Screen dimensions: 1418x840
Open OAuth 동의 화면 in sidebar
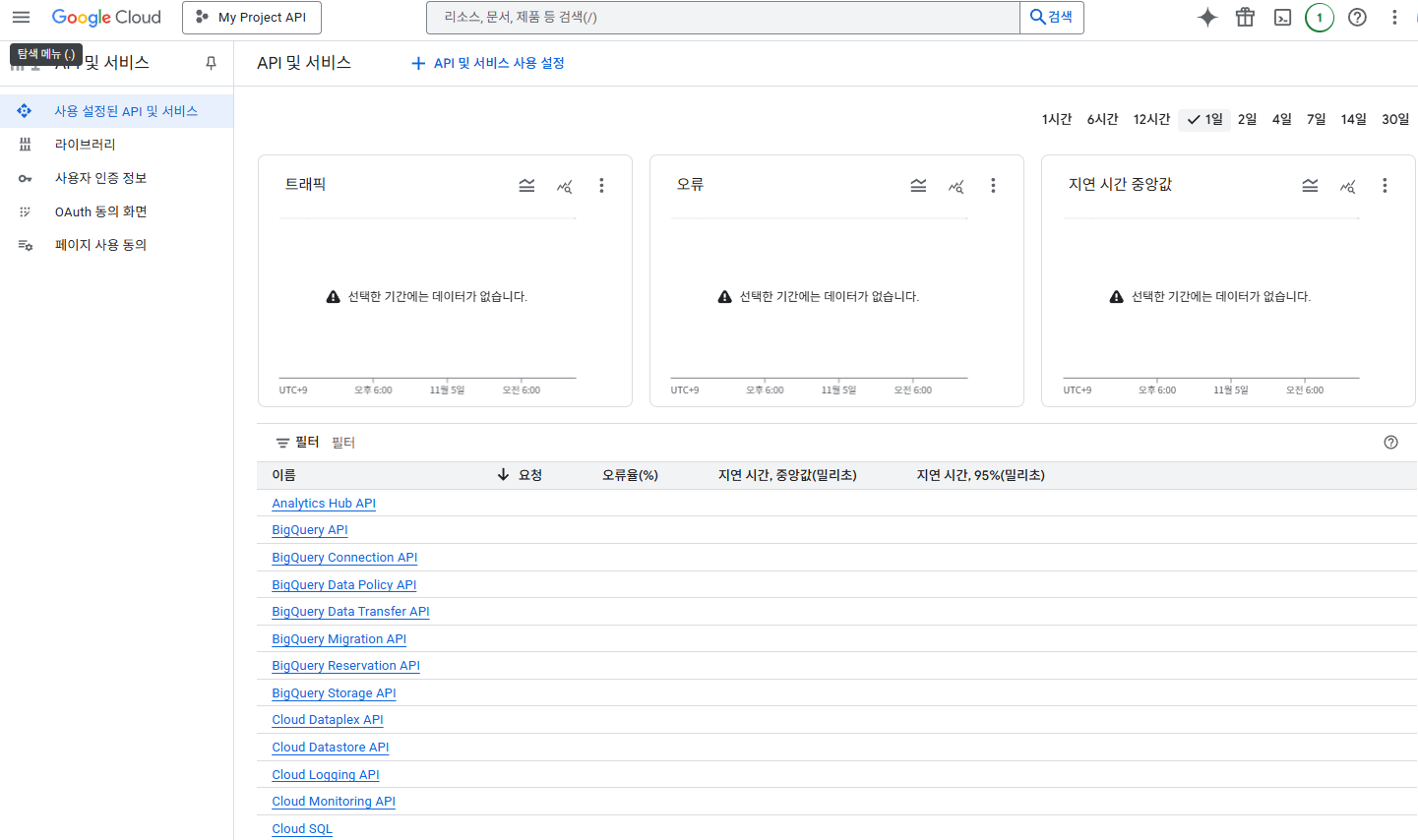point(116,211)
